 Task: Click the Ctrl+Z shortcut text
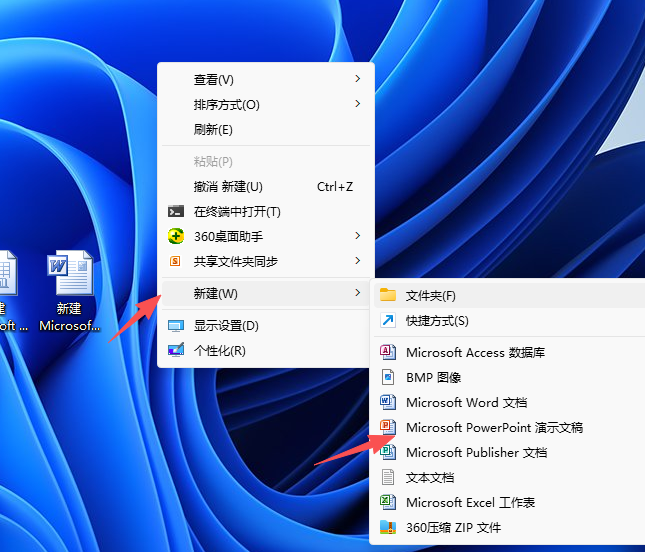(335, 187)
